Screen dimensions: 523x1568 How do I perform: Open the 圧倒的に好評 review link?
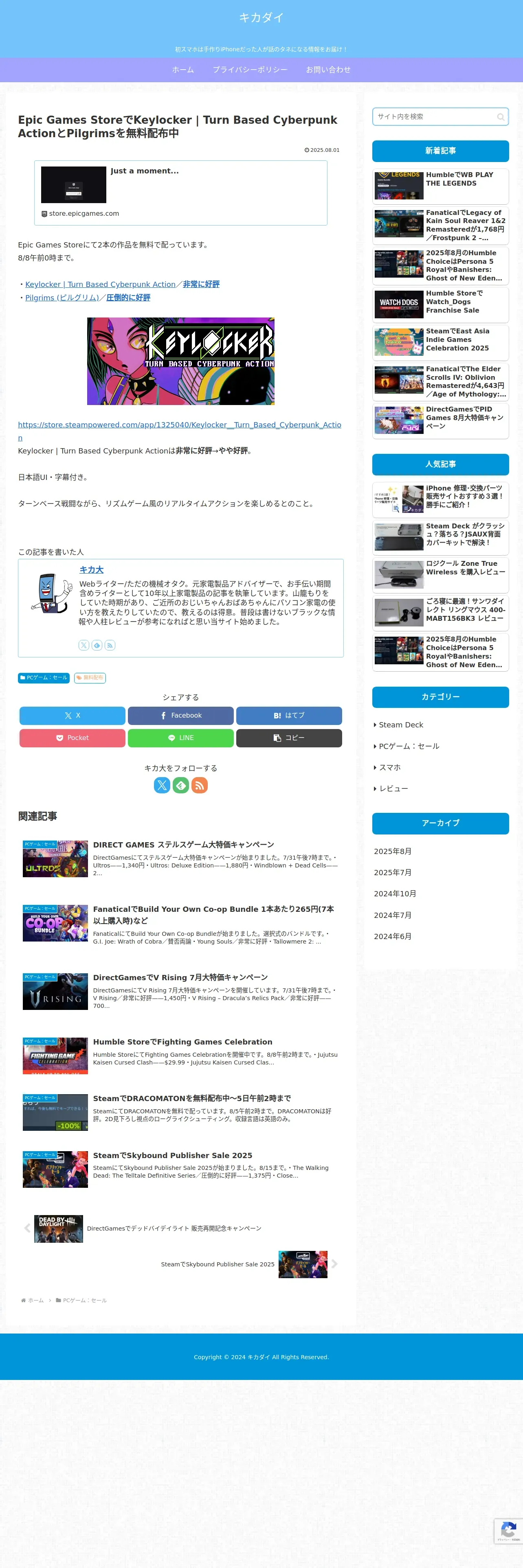tap(128, 298)
